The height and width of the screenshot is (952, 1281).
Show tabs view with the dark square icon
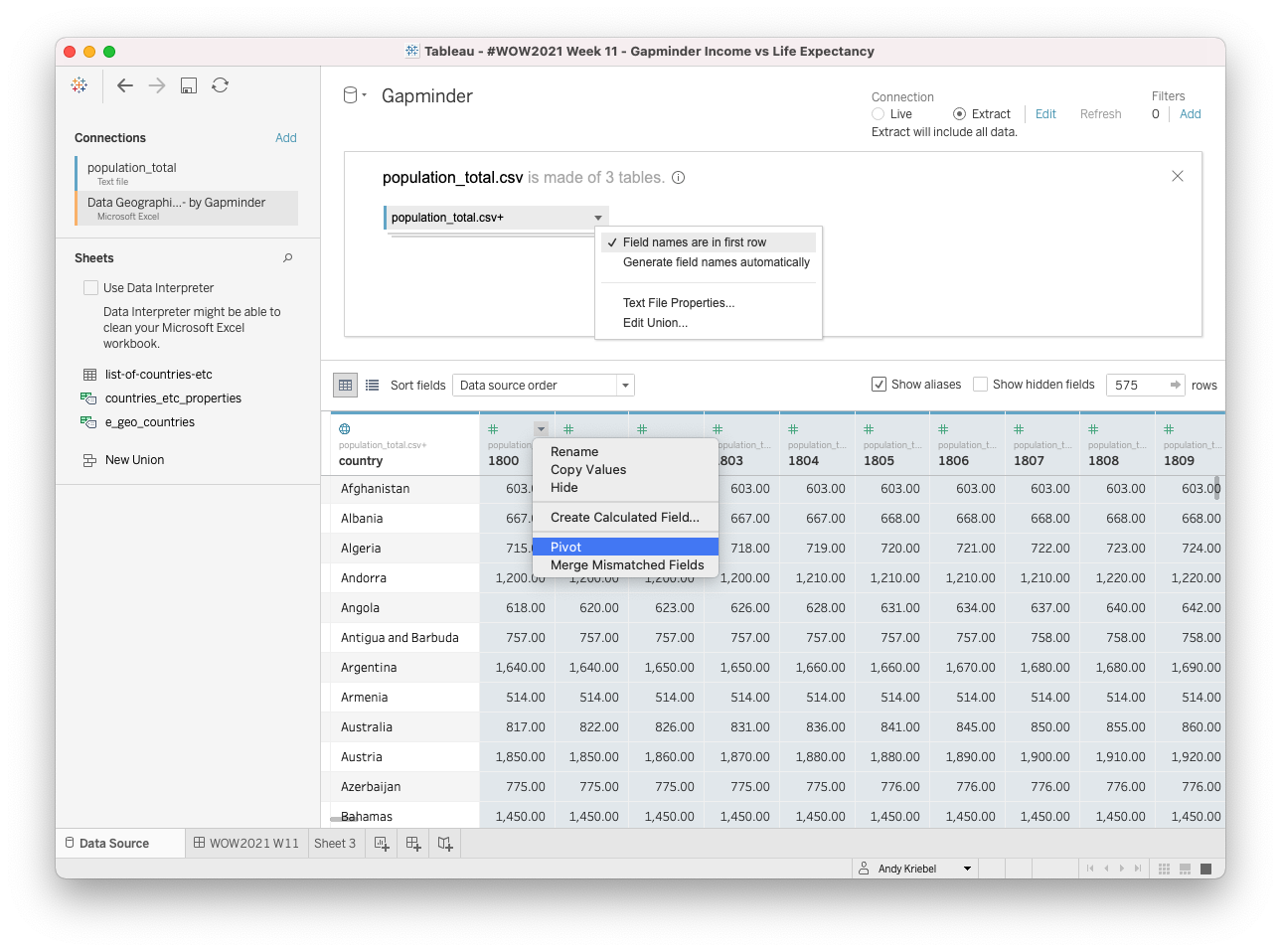point(1205,869)
